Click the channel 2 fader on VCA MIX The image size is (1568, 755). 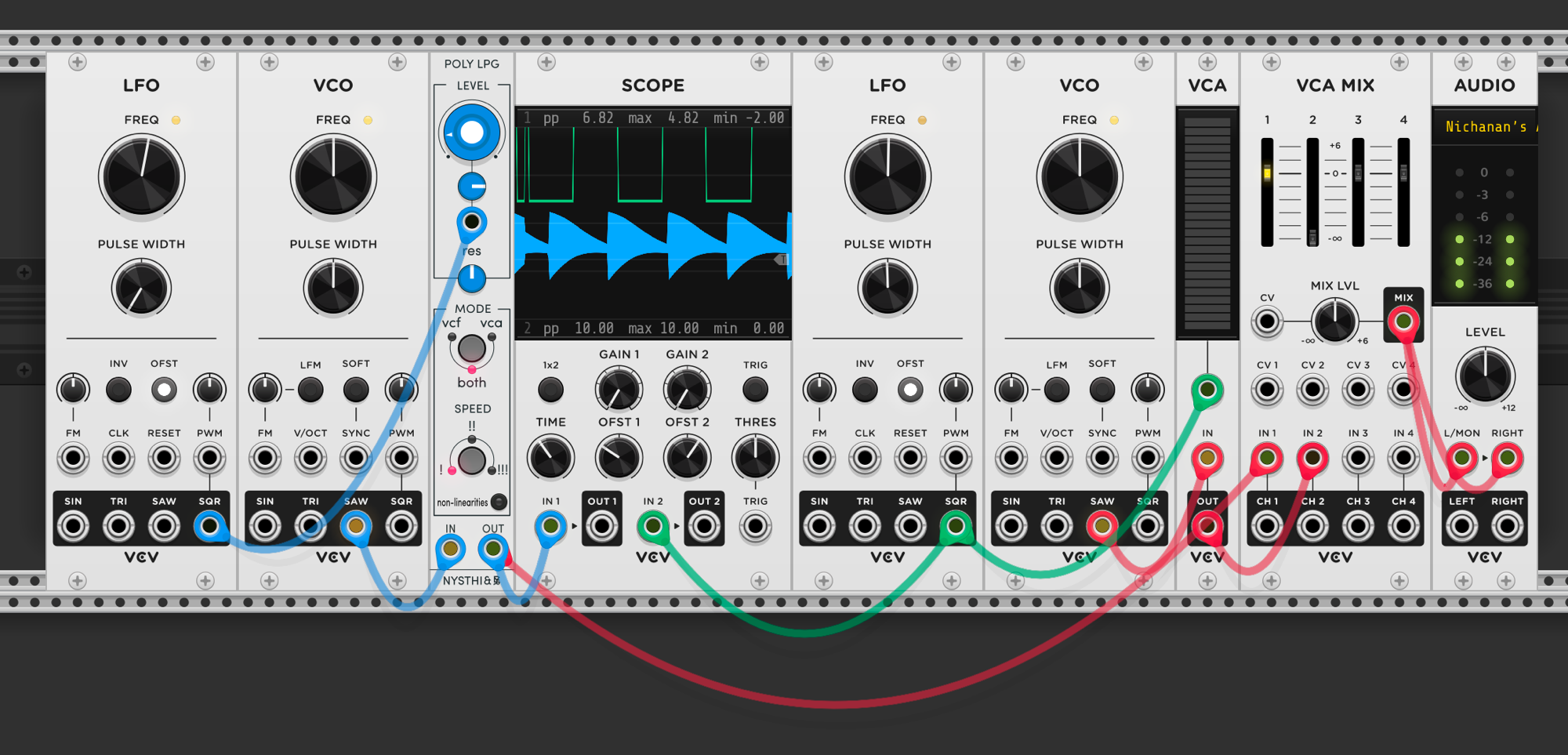pyautogui.click(x=1312, y=192)
